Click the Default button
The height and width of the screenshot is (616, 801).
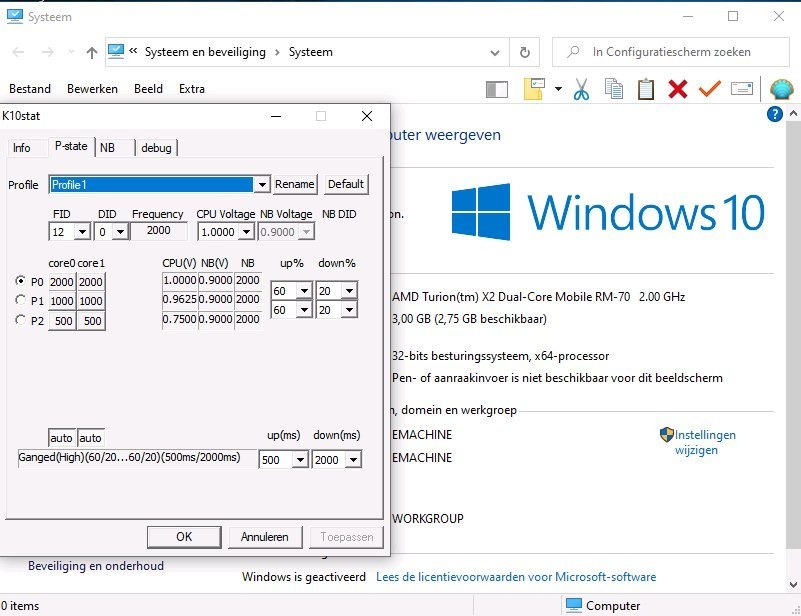pyautogui.click(x=346, y=184)
